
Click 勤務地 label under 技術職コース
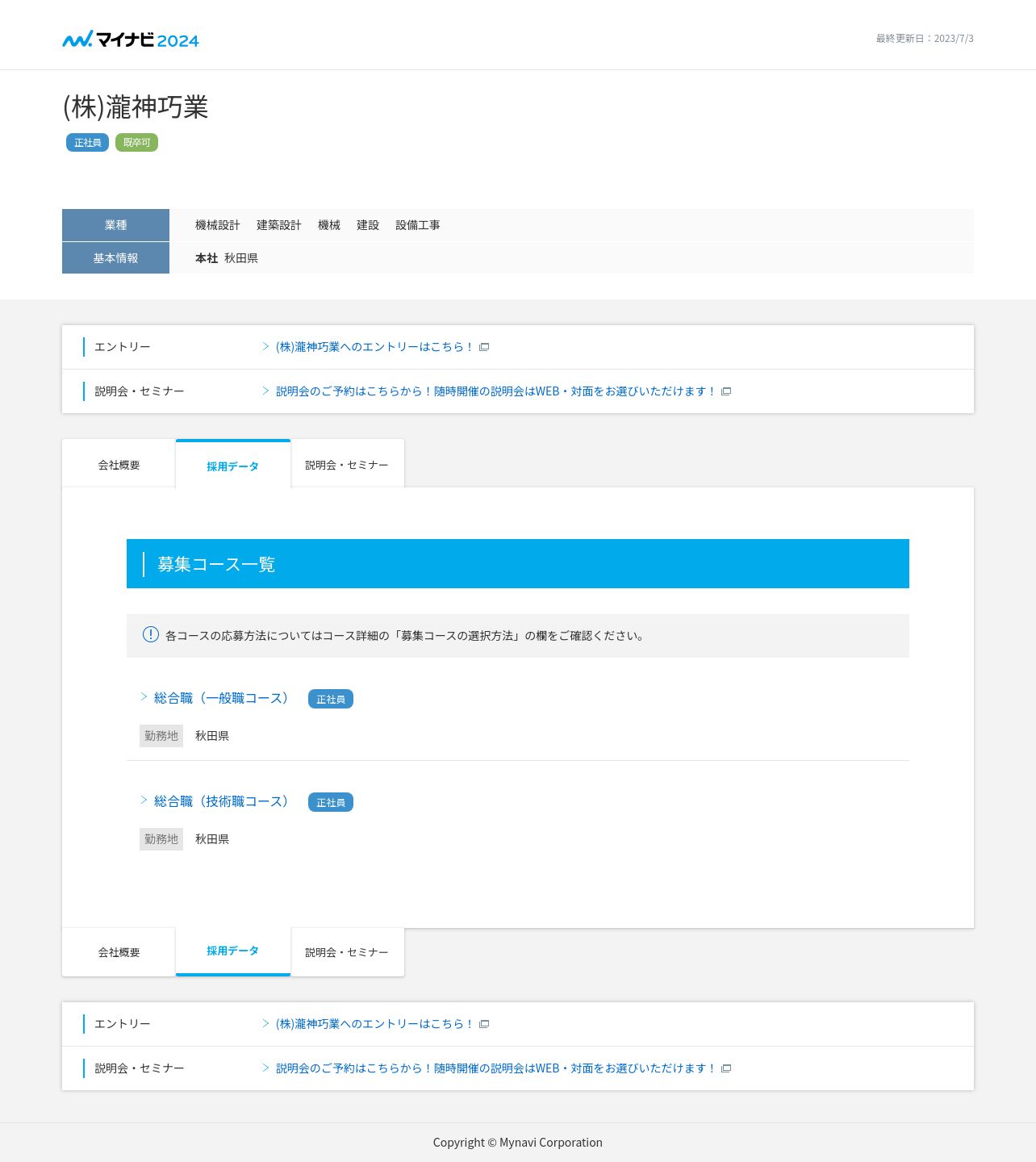click(161, 839)
